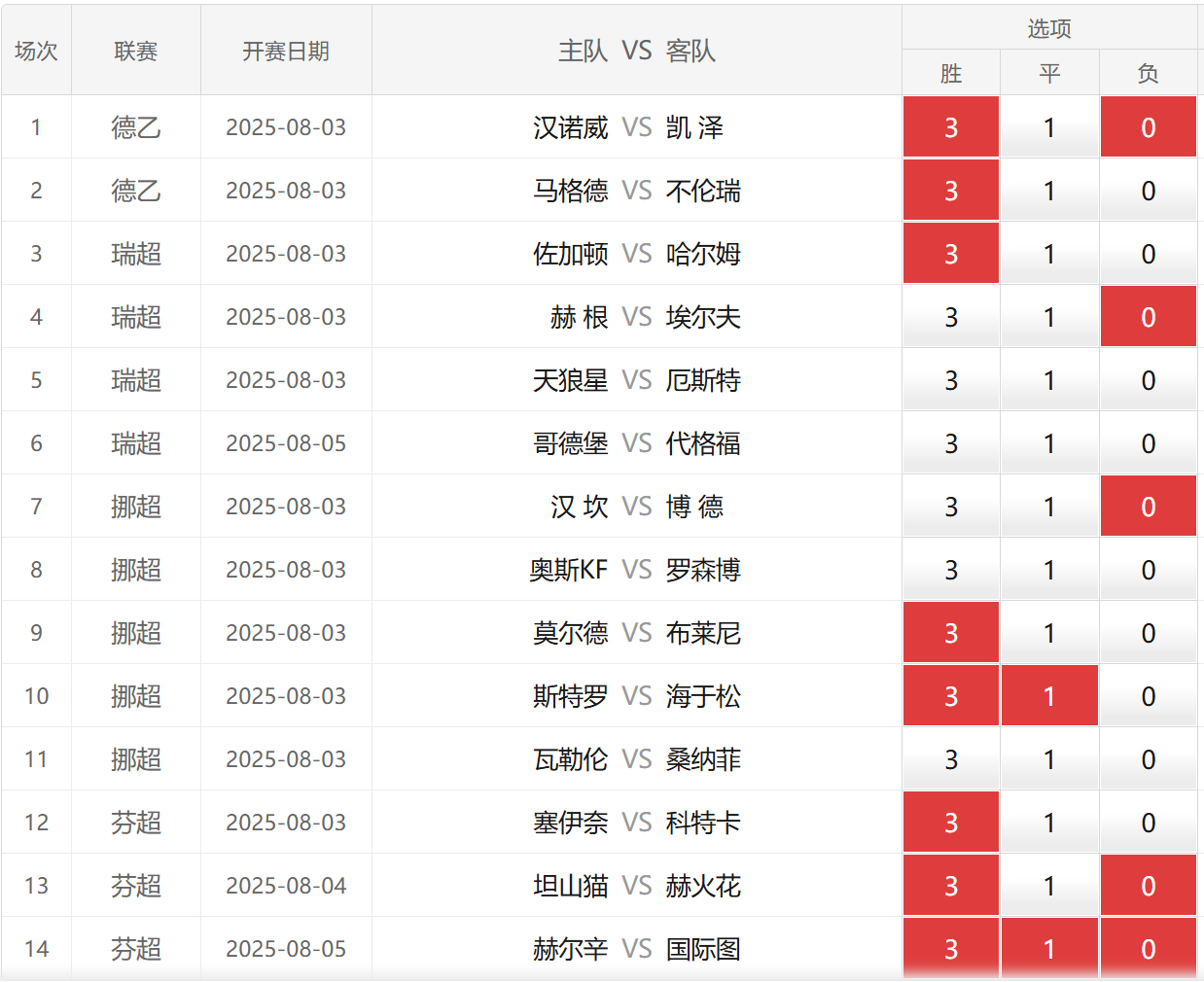
Task: Select 胜 option 3 for 瓦勒伦 VS 桑纳菲
Action: pyautogui.click(x=951, y=759)
